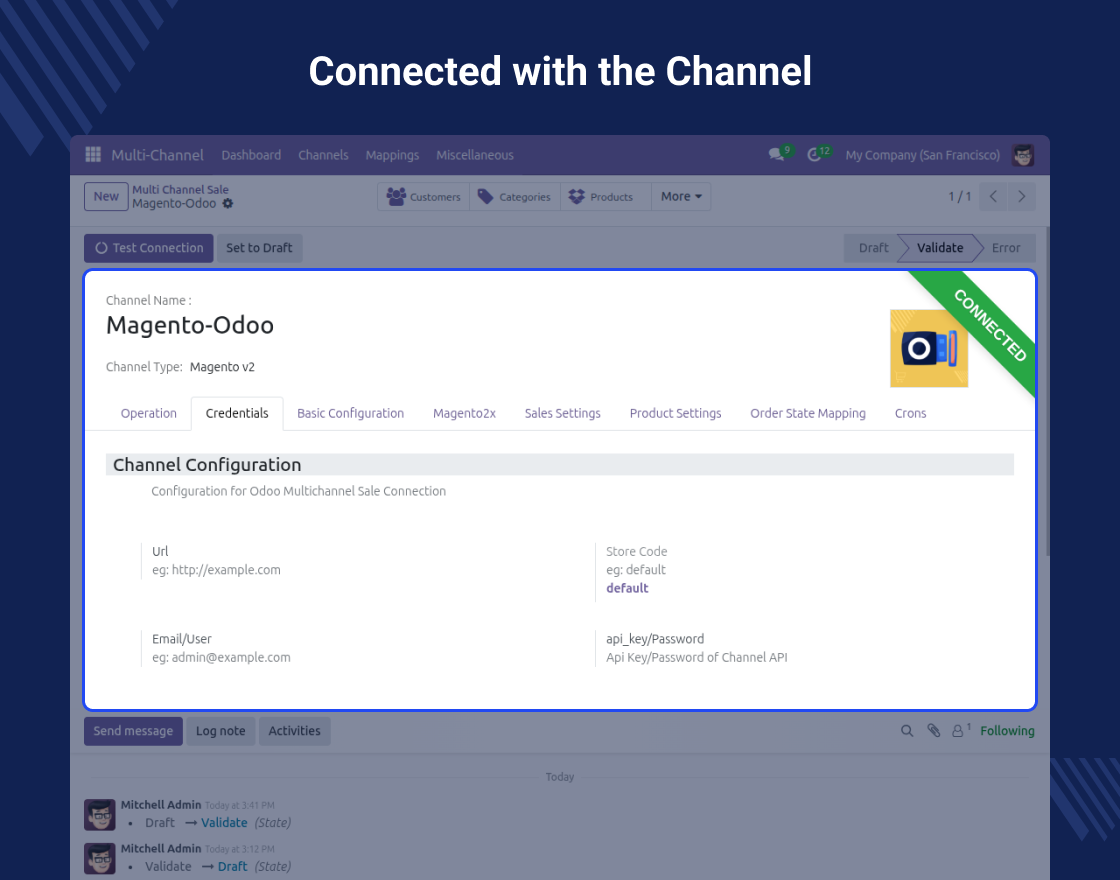The image size is (1120, 880).
Task: Open the activities clock icon
Action: click(815, 155)
